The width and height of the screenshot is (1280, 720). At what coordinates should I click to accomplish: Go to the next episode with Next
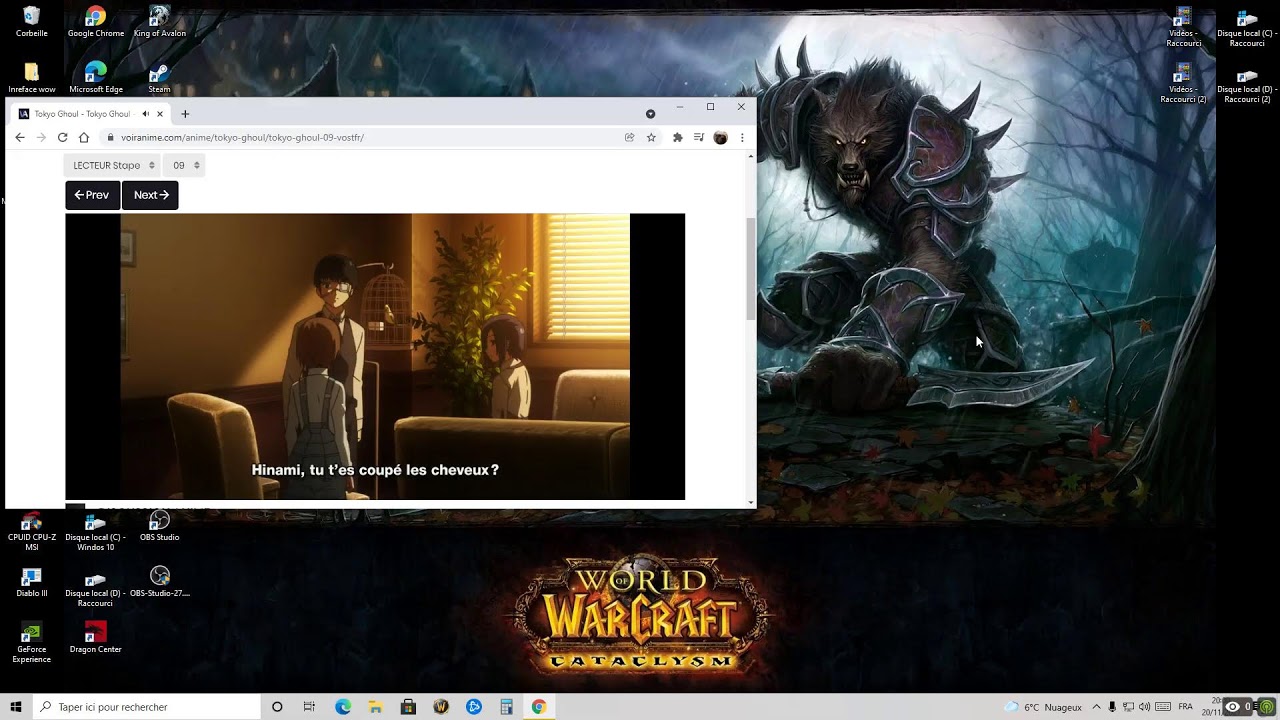(x=150, y=195)
